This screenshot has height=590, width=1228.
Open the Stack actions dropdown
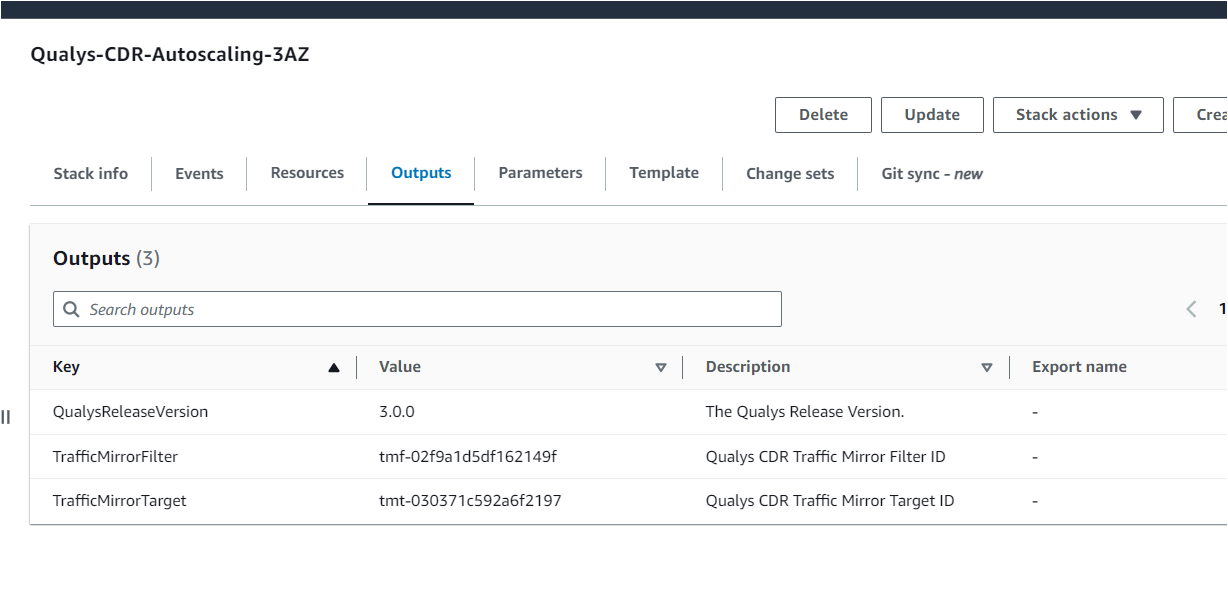click(1078, 115)
